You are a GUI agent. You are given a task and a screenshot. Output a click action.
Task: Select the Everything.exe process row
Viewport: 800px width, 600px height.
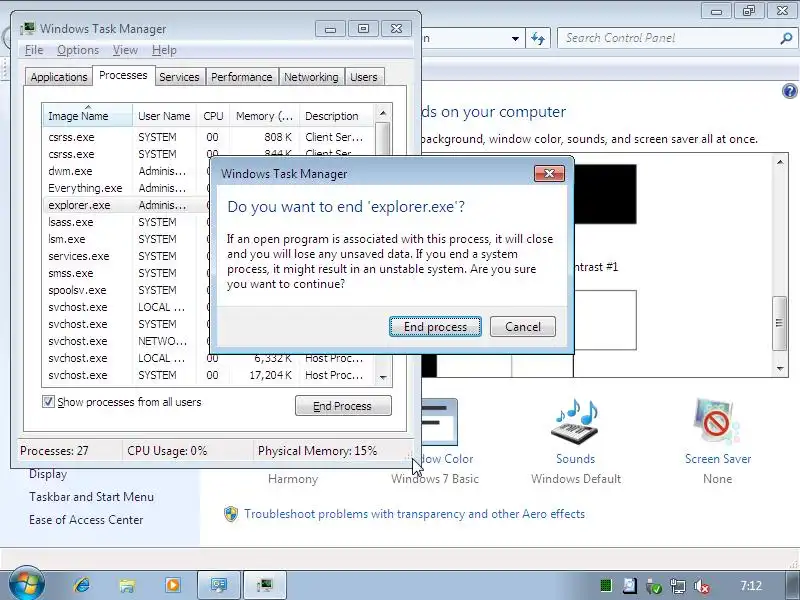coord(127,188)
